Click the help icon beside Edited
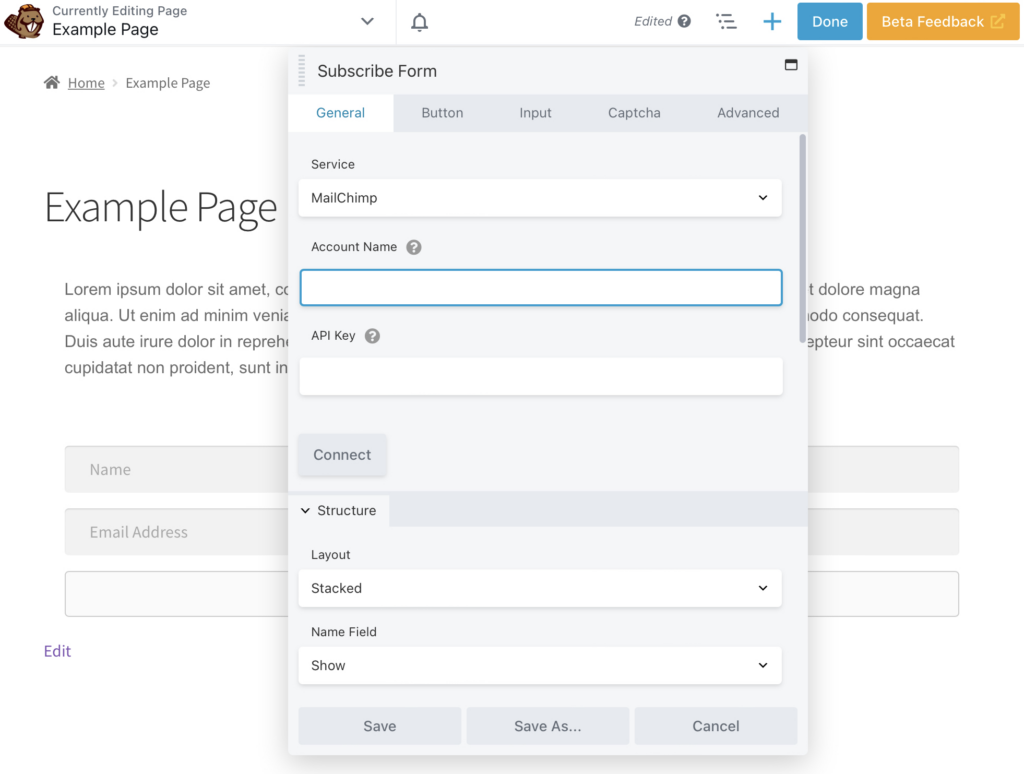1024x774 pixels. (684, 20)
